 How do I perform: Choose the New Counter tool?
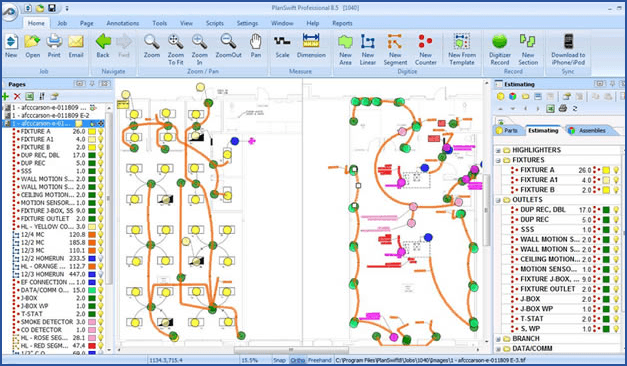(x=425, y=49)
